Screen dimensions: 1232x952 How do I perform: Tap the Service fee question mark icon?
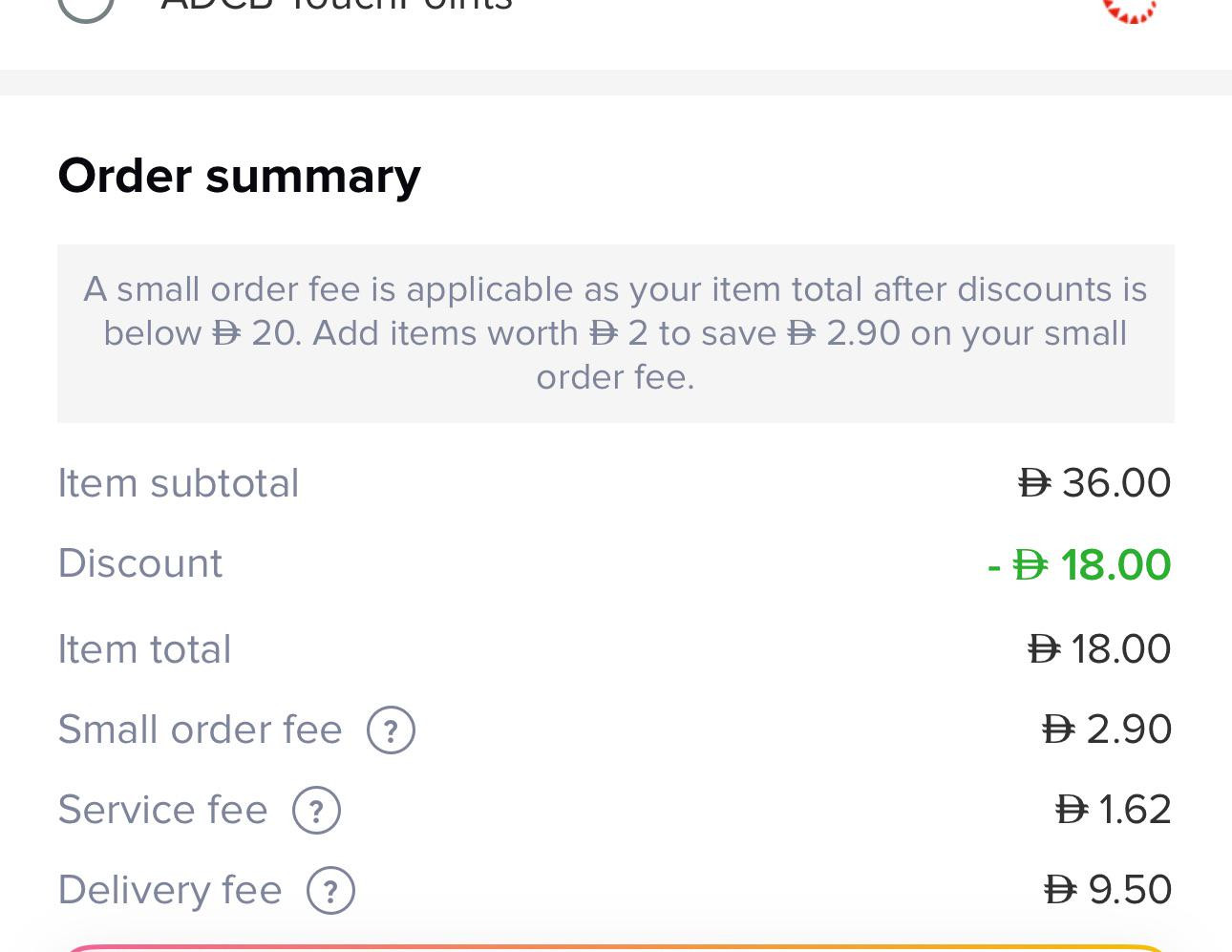[316, 811]
